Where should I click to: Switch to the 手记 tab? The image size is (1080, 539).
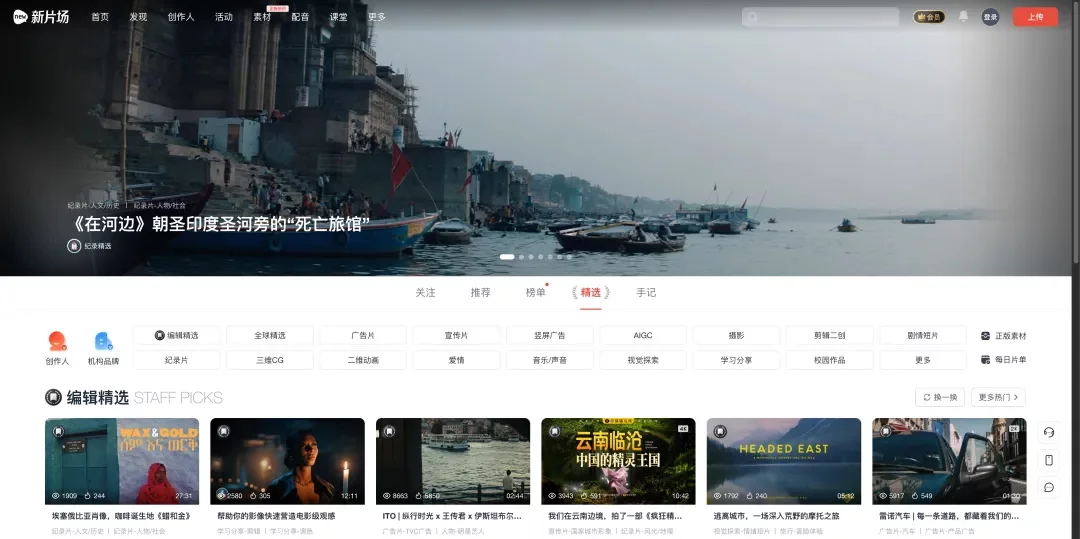646,293
